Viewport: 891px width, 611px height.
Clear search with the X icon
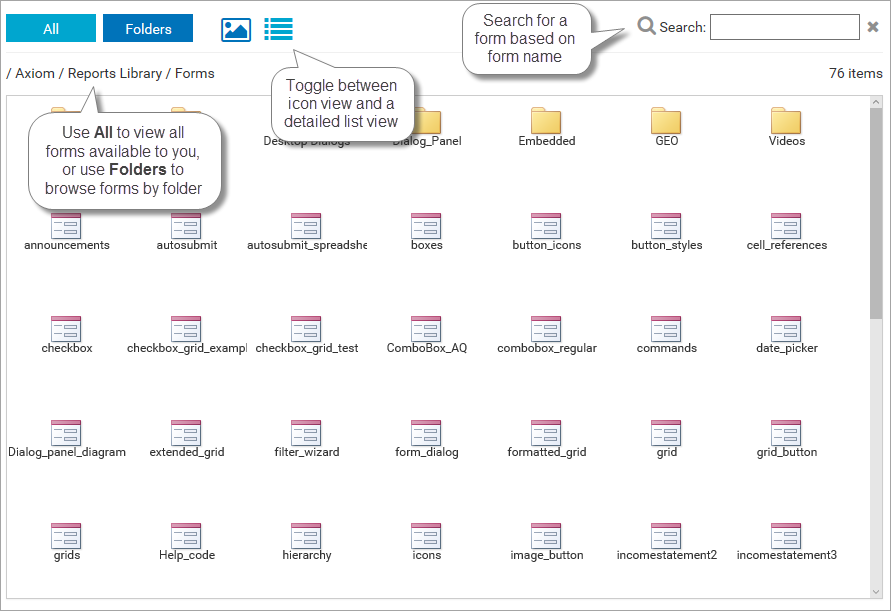pyautogui.click(x=873, y=28)
